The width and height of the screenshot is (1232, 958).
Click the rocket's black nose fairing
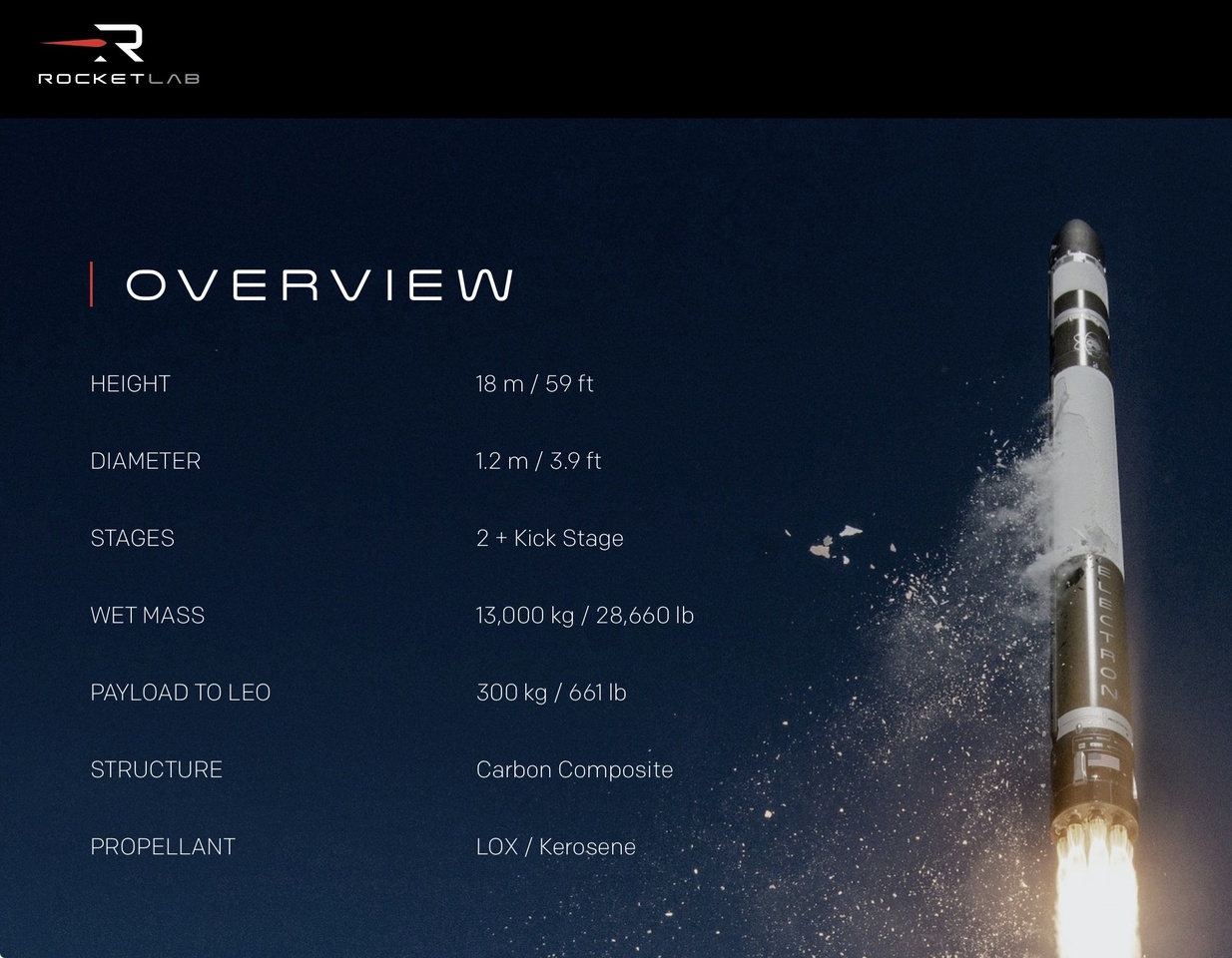pyautogui.click(x=1076, y=239)
